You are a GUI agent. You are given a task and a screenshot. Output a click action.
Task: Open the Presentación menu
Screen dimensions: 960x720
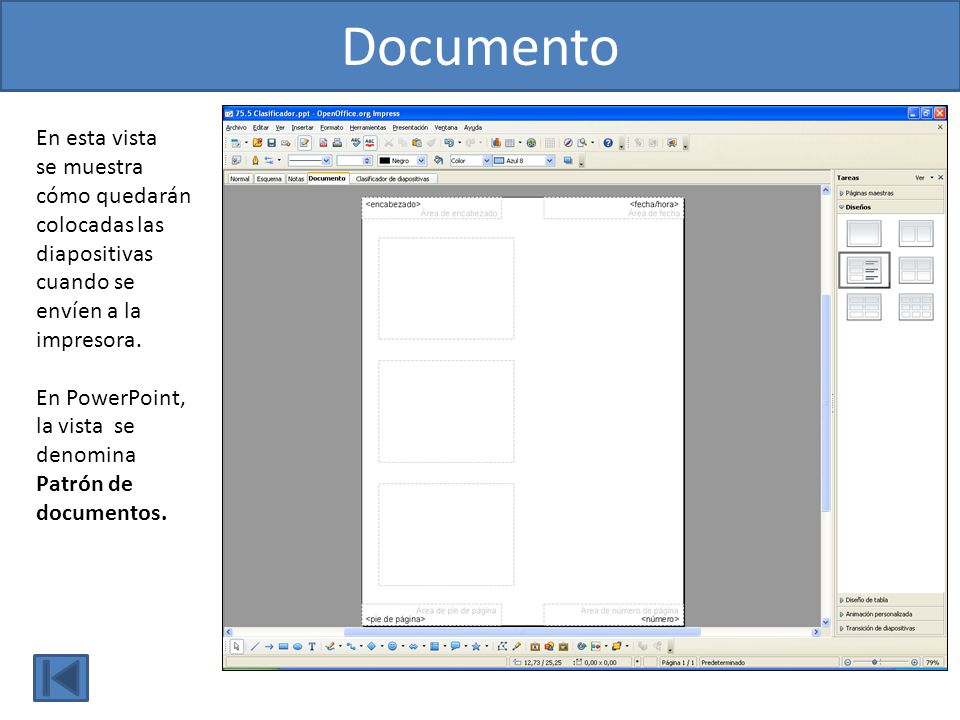point(410,128)
